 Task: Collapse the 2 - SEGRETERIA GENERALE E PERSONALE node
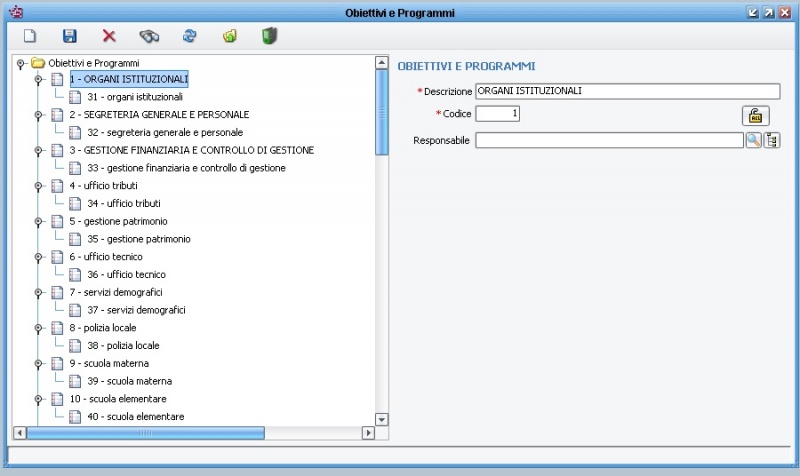click(38, 115)
